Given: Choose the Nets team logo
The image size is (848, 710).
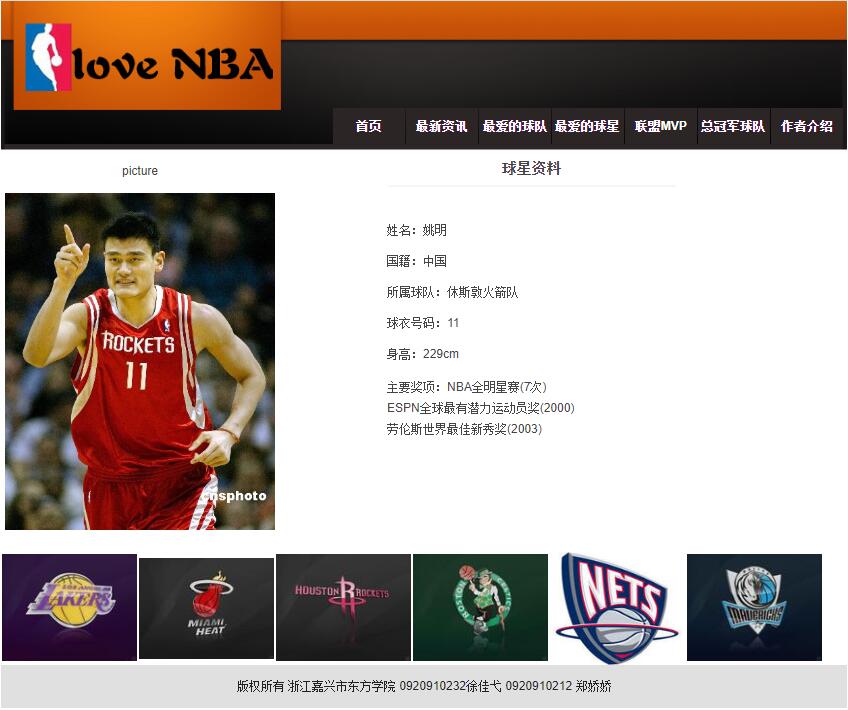Looking at the screenshot, I should click(616, 607).
